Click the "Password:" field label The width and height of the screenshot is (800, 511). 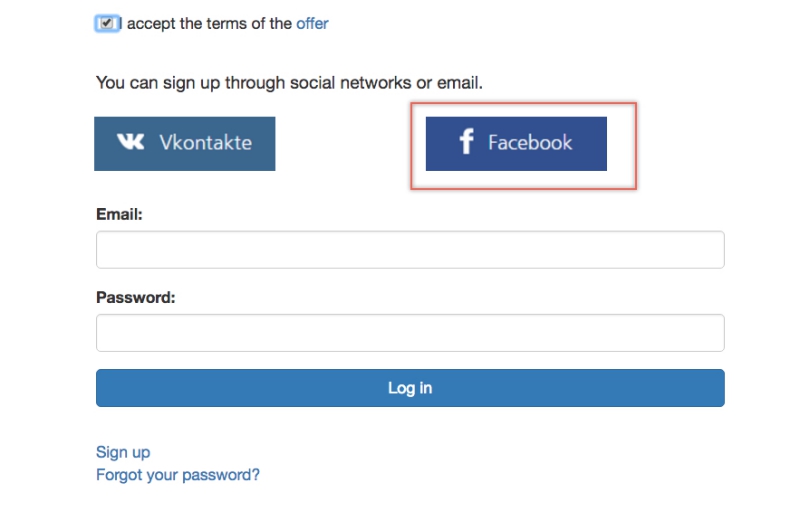(x=135, y=297)
